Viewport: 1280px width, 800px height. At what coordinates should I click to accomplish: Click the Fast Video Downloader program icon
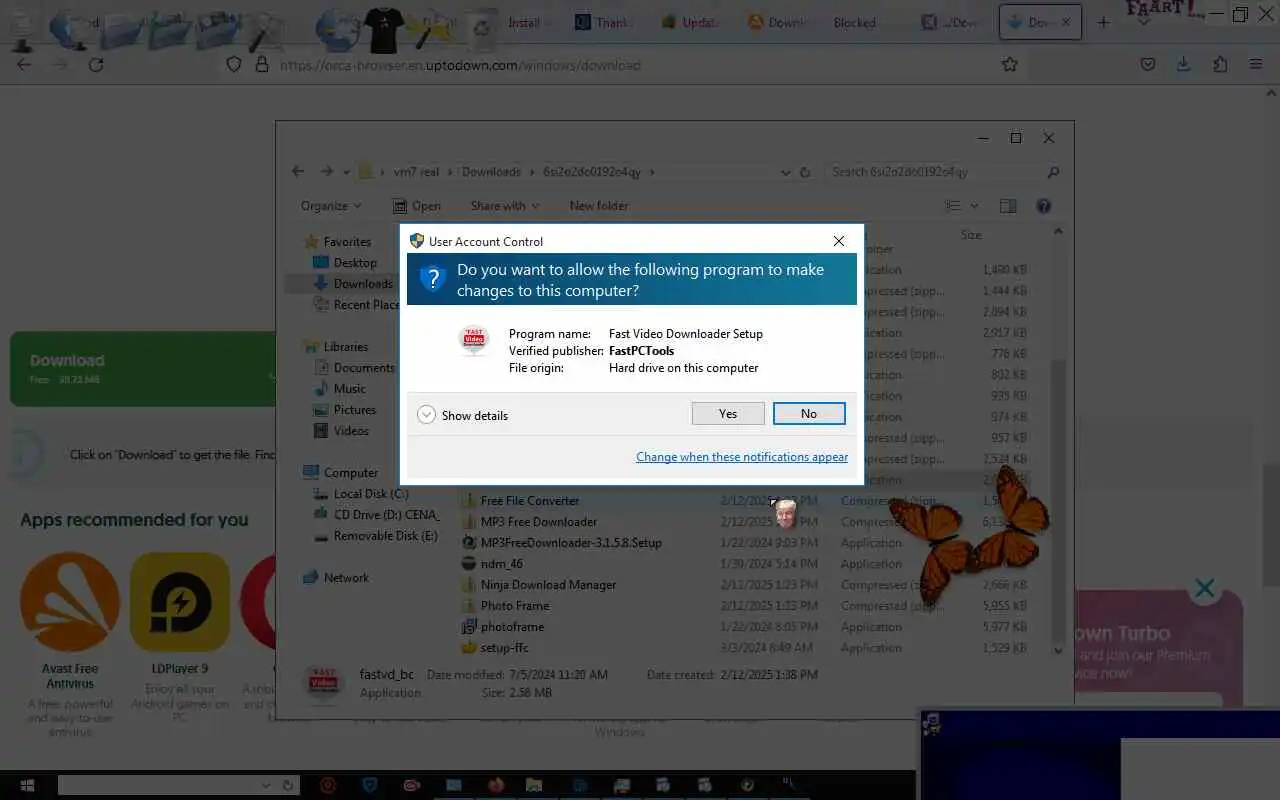[474, 341]
